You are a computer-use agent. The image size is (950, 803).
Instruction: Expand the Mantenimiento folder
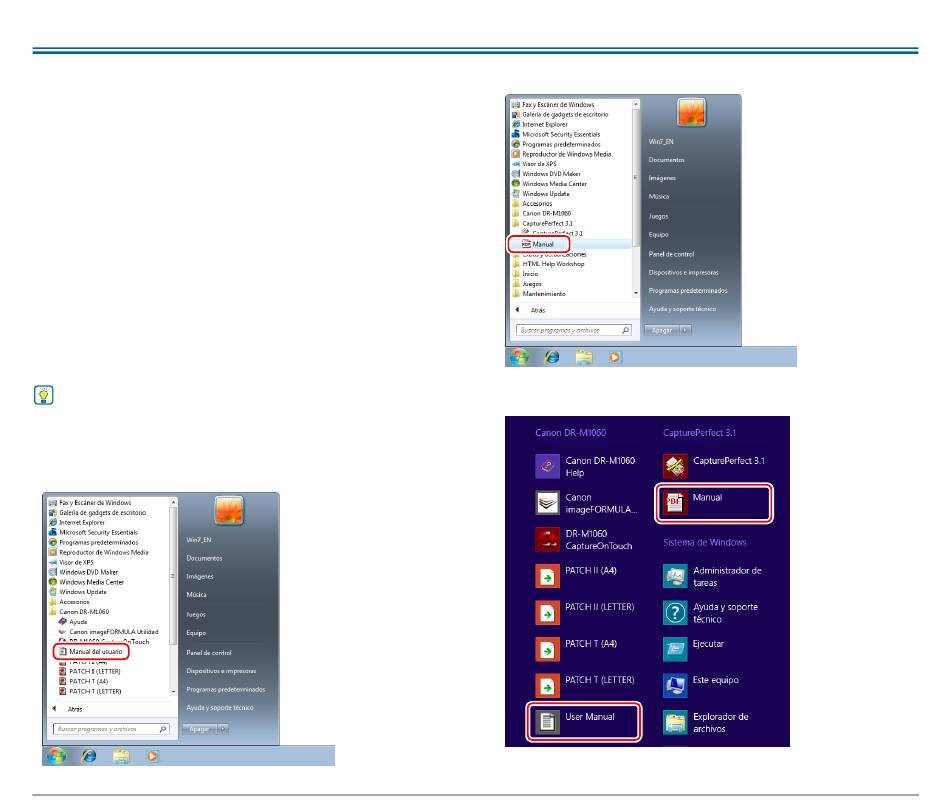pos(539,293)
